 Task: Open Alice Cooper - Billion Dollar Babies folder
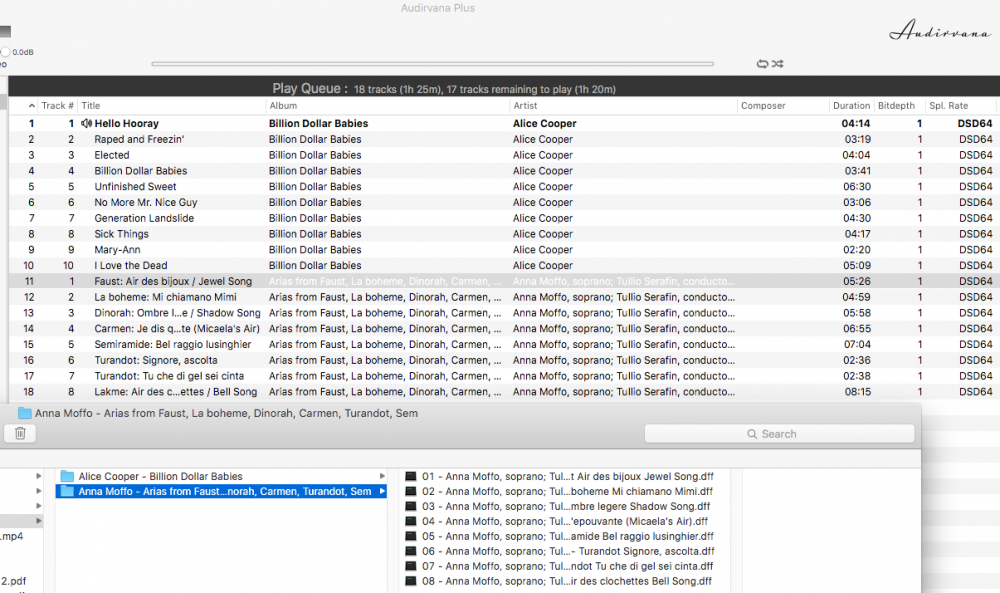(160, 476)
